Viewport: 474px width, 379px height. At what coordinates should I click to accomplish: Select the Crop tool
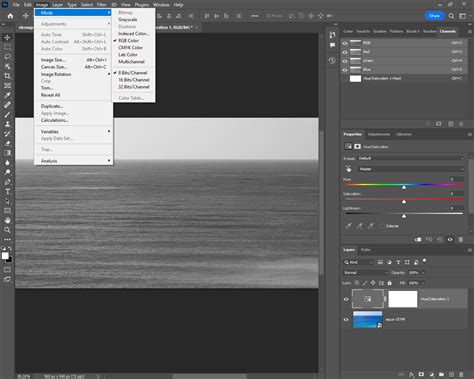(x=7, y=76)
